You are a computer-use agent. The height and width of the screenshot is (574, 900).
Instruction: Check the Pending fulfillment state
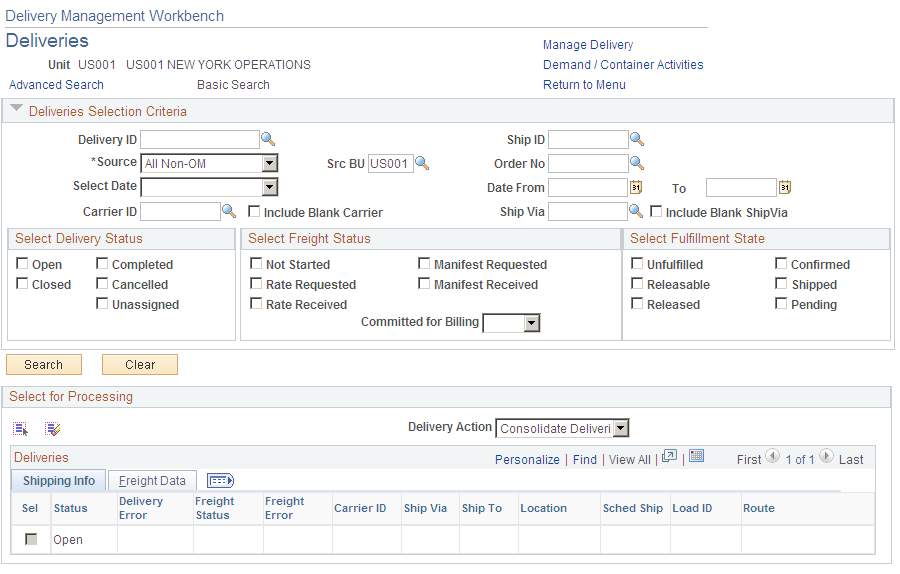coord(781,304)
